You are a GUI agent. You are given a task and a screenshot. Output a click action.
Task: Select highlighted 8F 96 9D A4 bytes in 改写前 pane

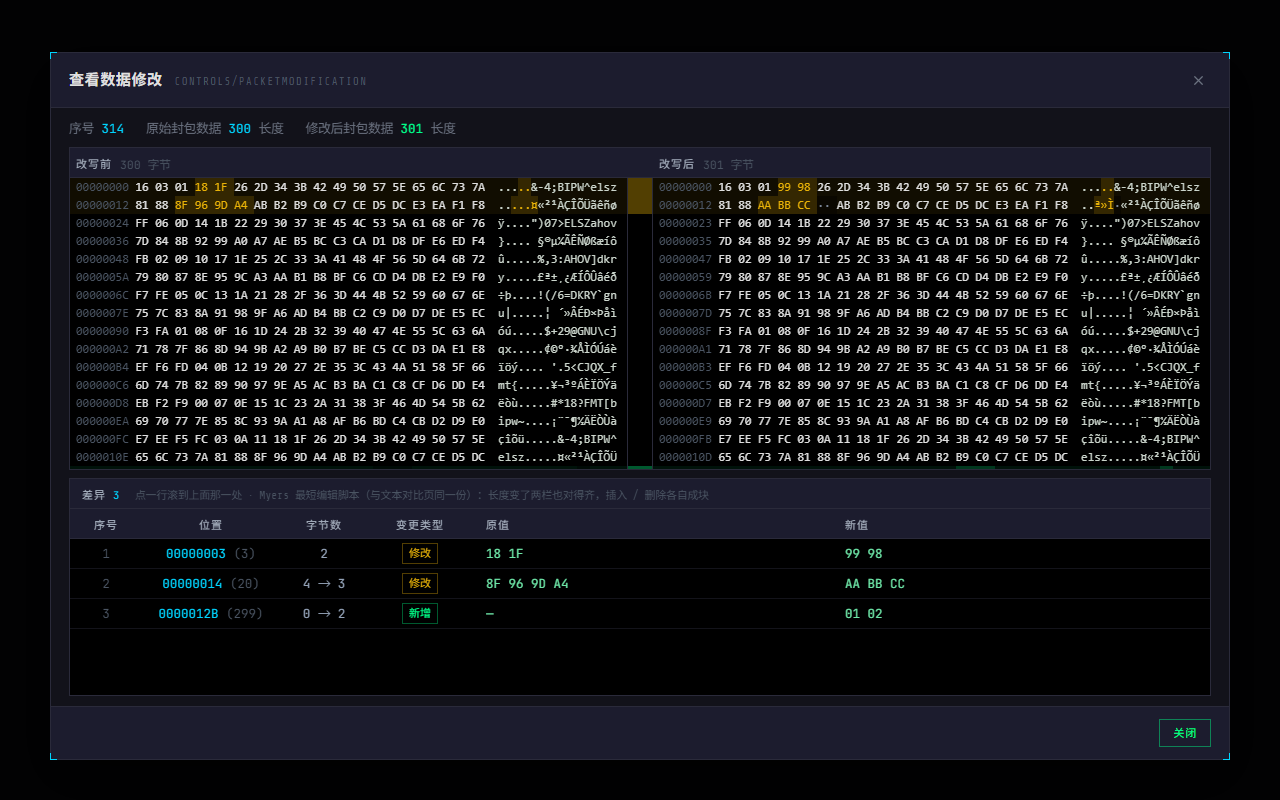click(212, 205)
